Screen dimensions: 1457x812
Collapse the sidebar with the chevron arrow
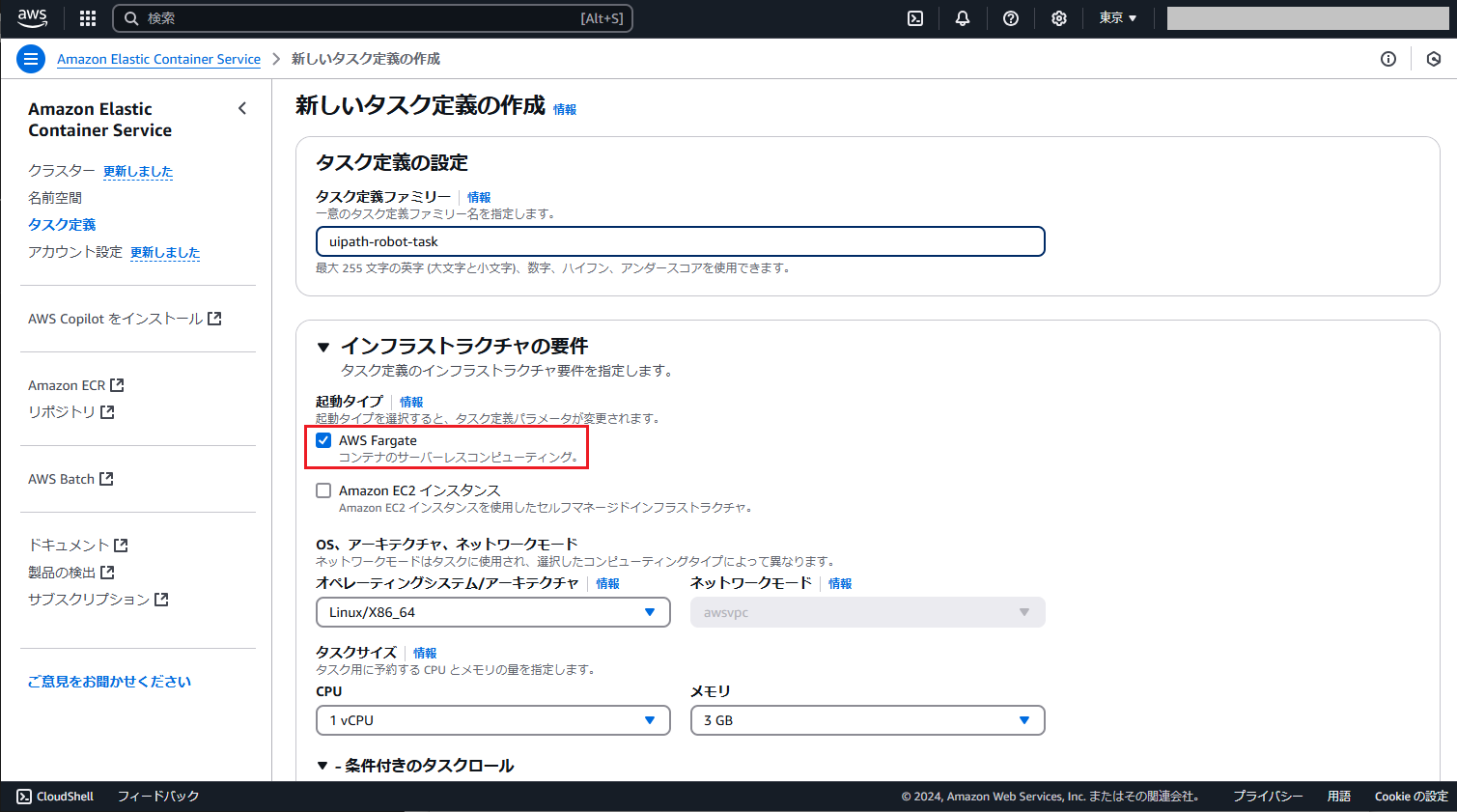coord(242,108)
